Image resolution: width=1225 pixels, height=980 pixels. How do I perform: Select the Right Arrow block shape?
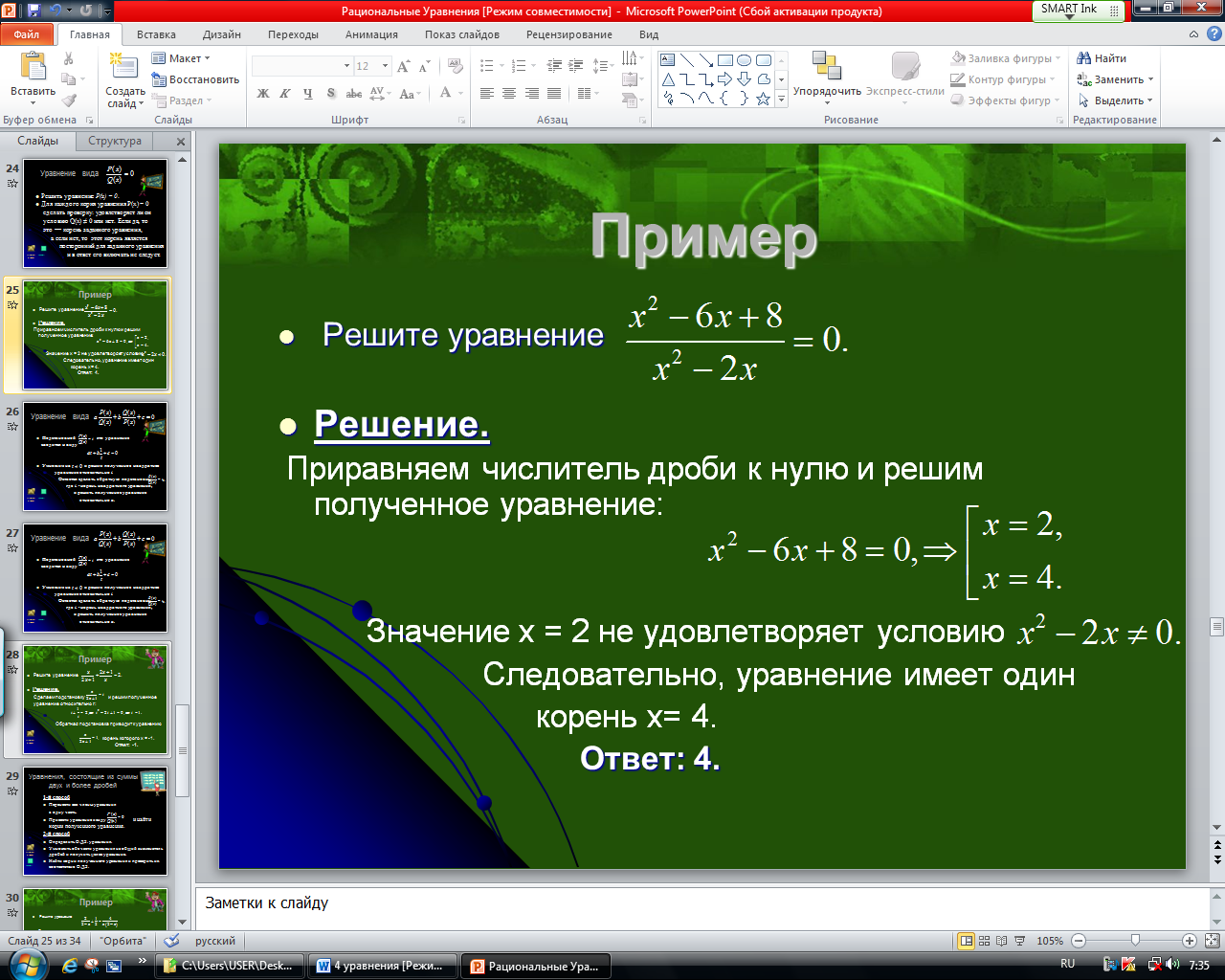pyautogui.click(x=725, y=79)
